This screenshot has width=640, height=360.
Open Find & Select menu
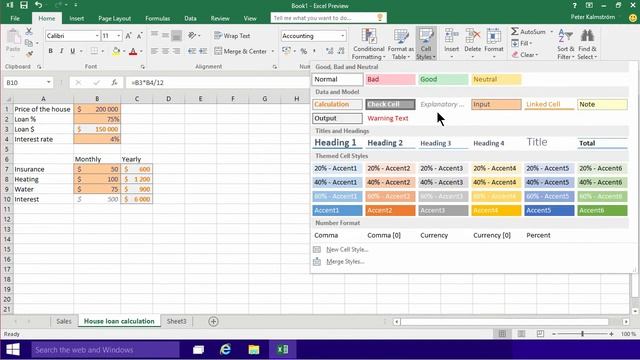coord(587,44)
